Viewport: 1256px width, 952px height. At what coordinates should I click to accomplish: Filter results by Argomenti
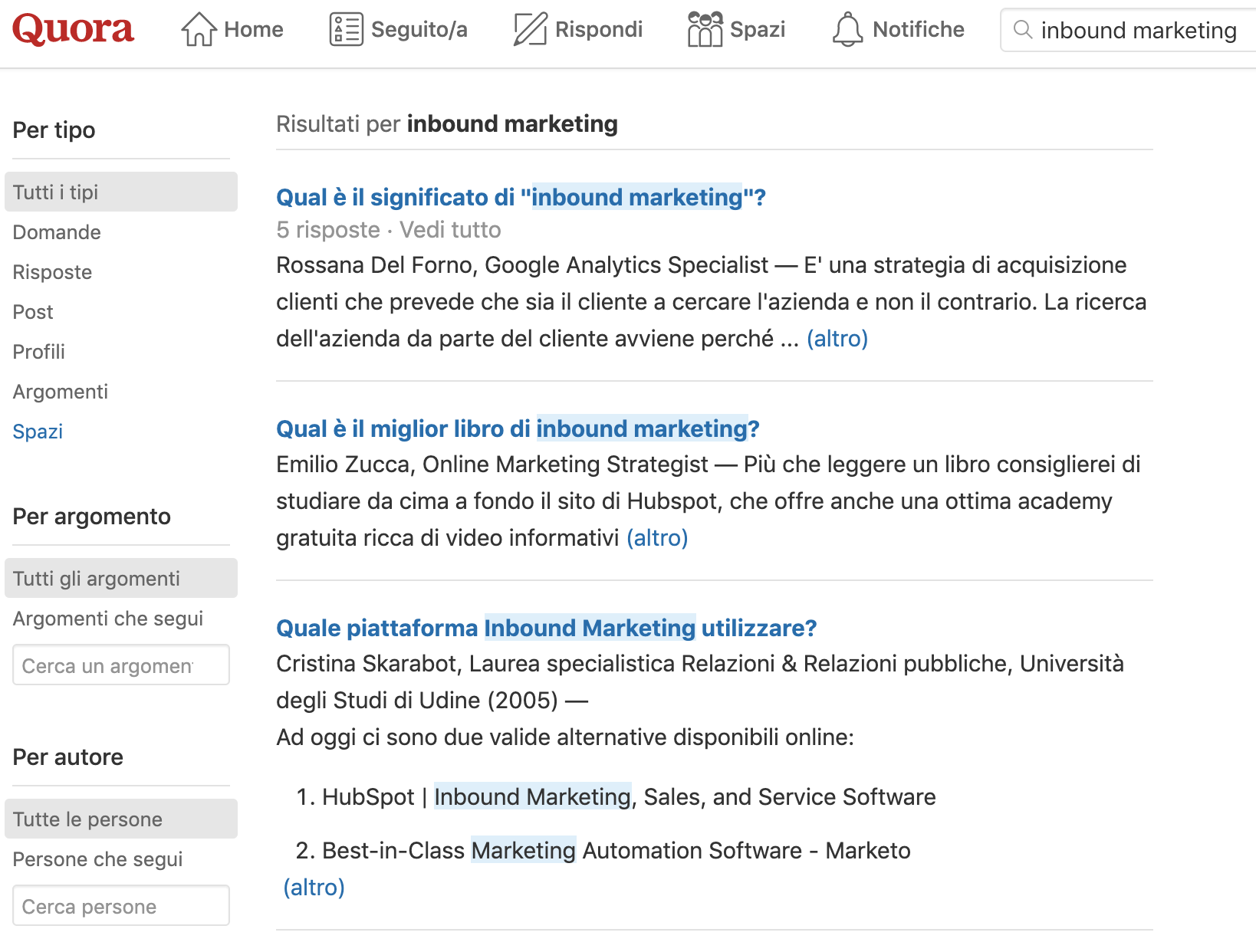point(61,392)
